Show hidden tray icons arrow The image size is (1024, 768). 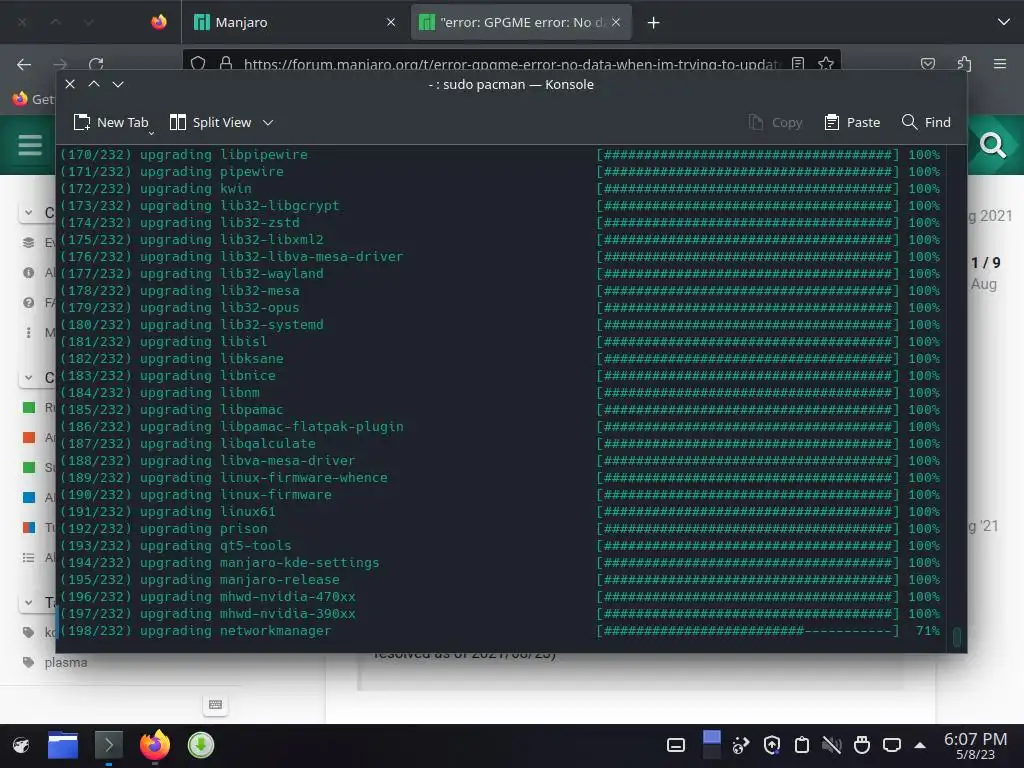tap(920, 745)
